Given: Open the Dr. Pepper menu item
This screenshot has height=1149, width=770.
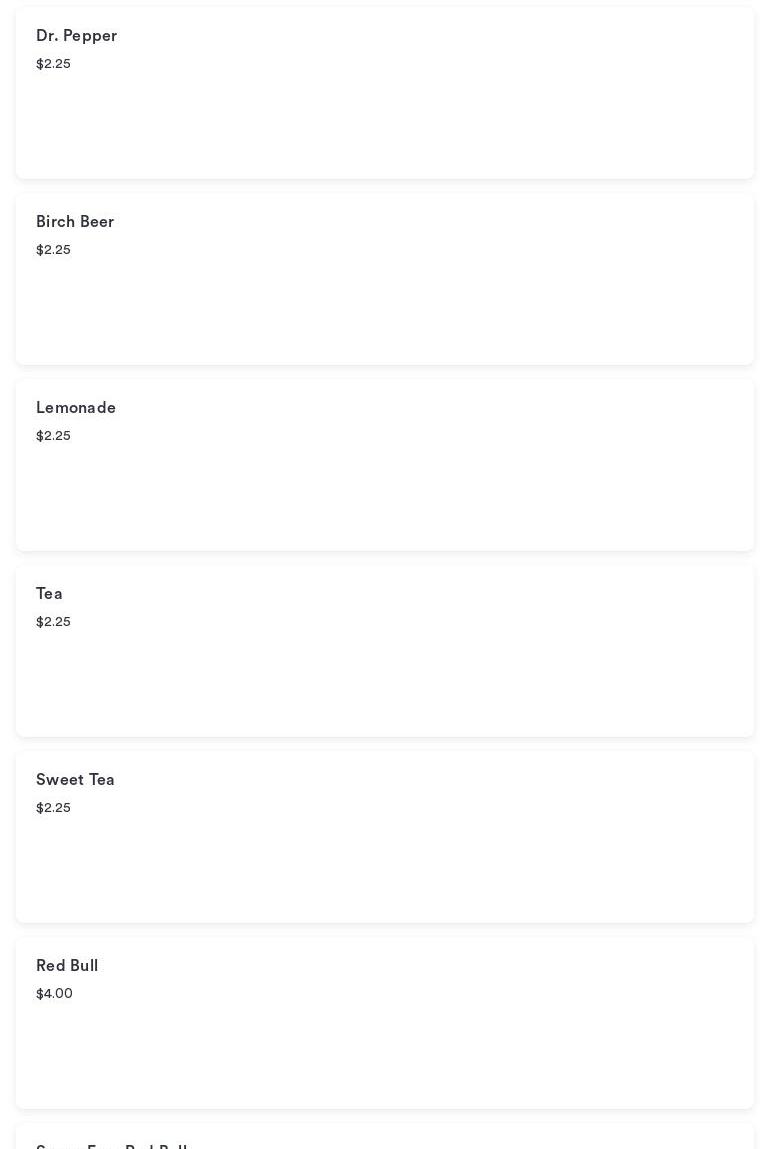Looking at the screenshot, I should [76, 36].
